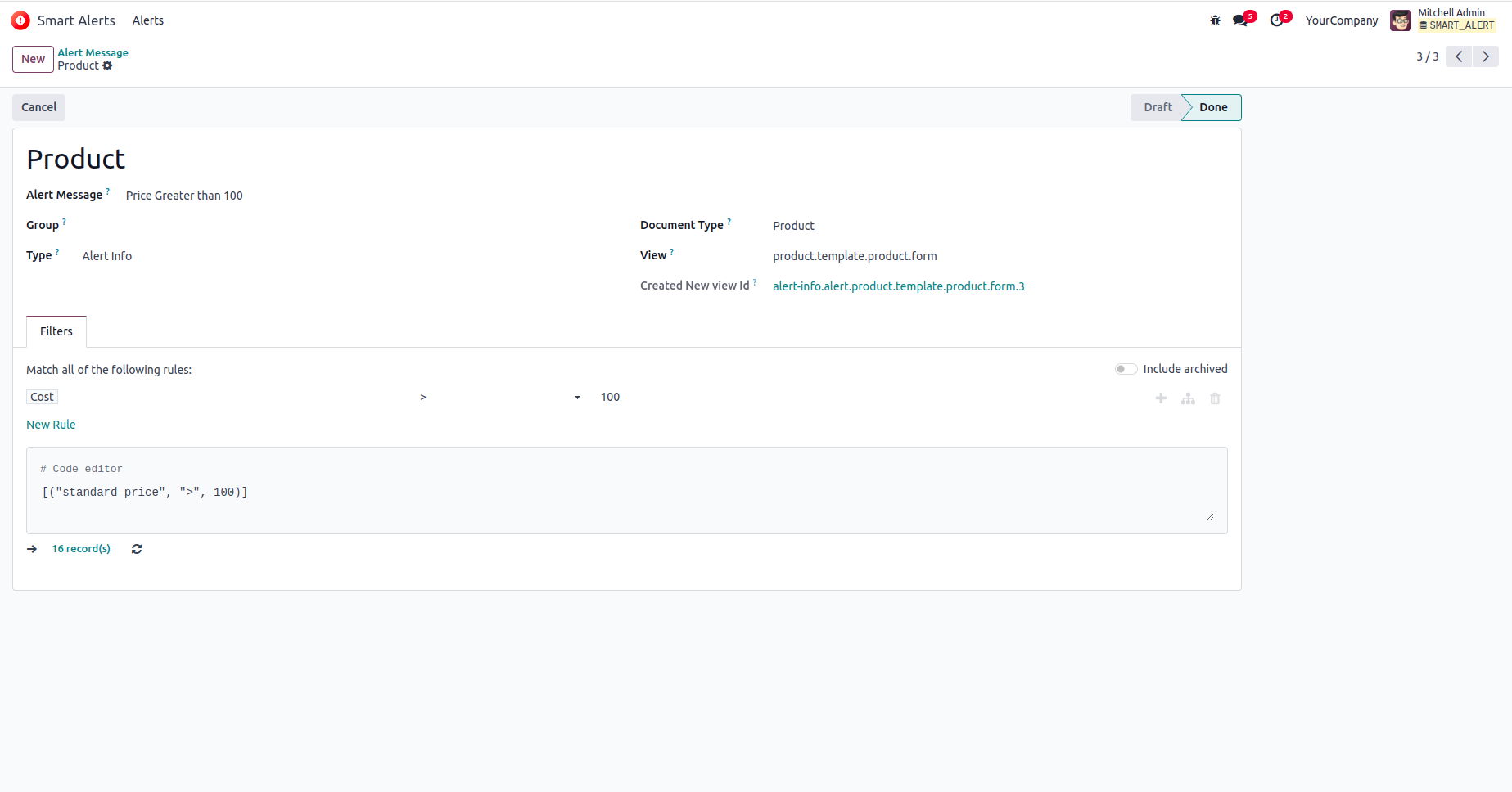Open the operator dropdown showing '>'
This screenshot has height=792, width=1512.
(x=500, y=397)
